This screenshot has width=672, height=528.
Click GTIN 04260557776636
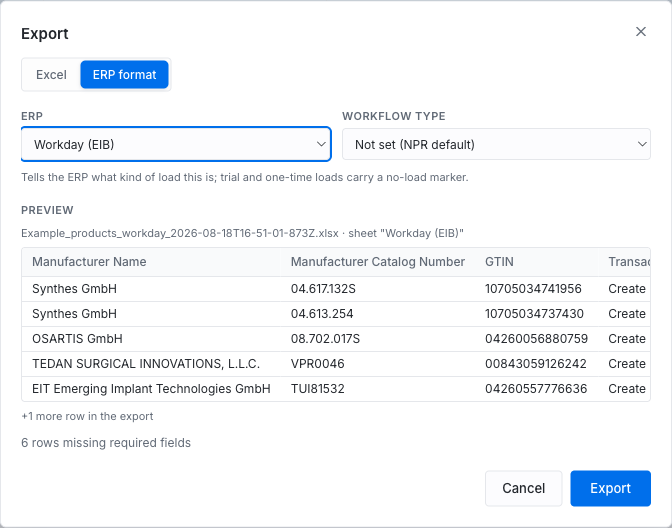(x=536, y=389)
